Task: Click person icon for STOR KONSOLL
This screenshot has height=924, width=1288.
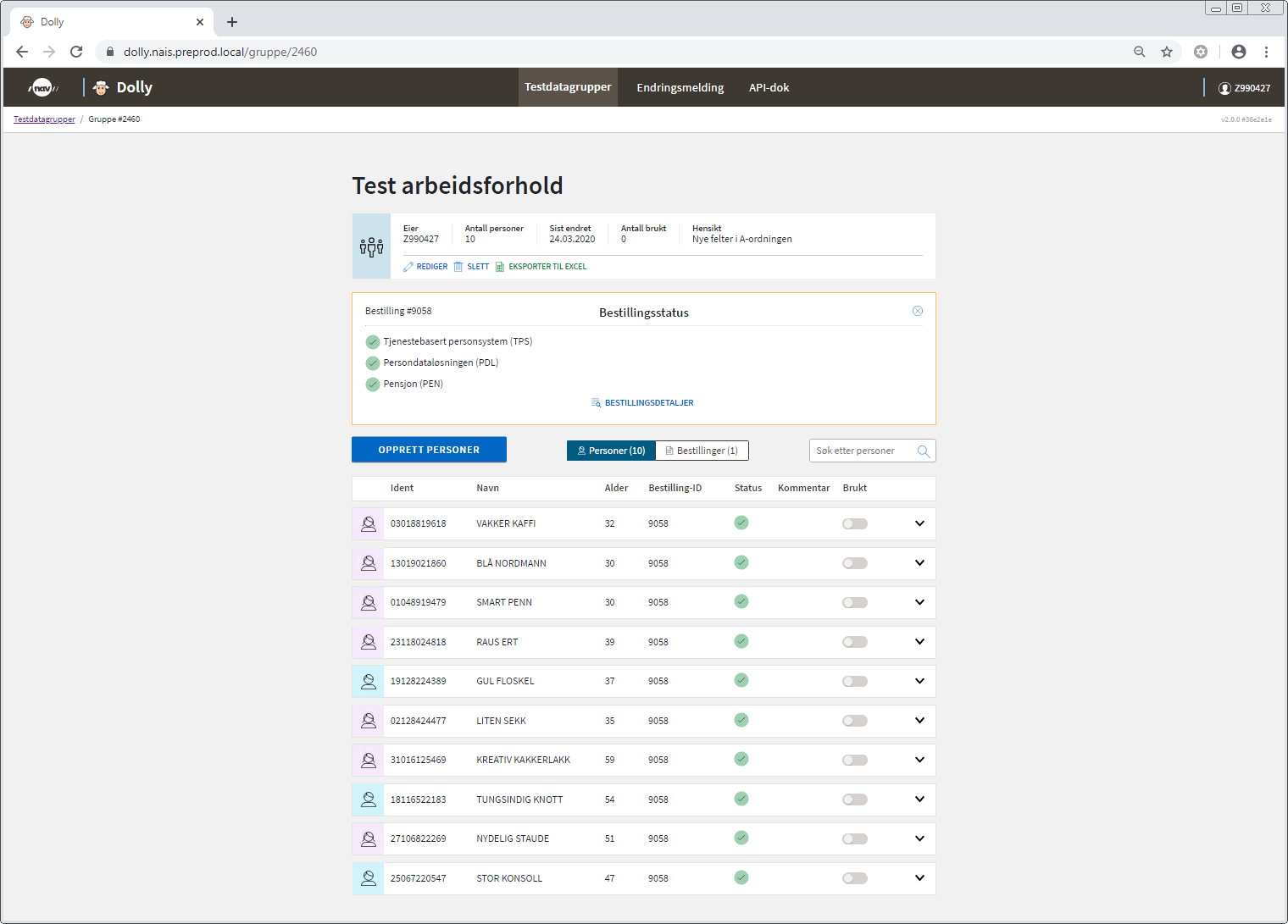Action: (369, 878)
